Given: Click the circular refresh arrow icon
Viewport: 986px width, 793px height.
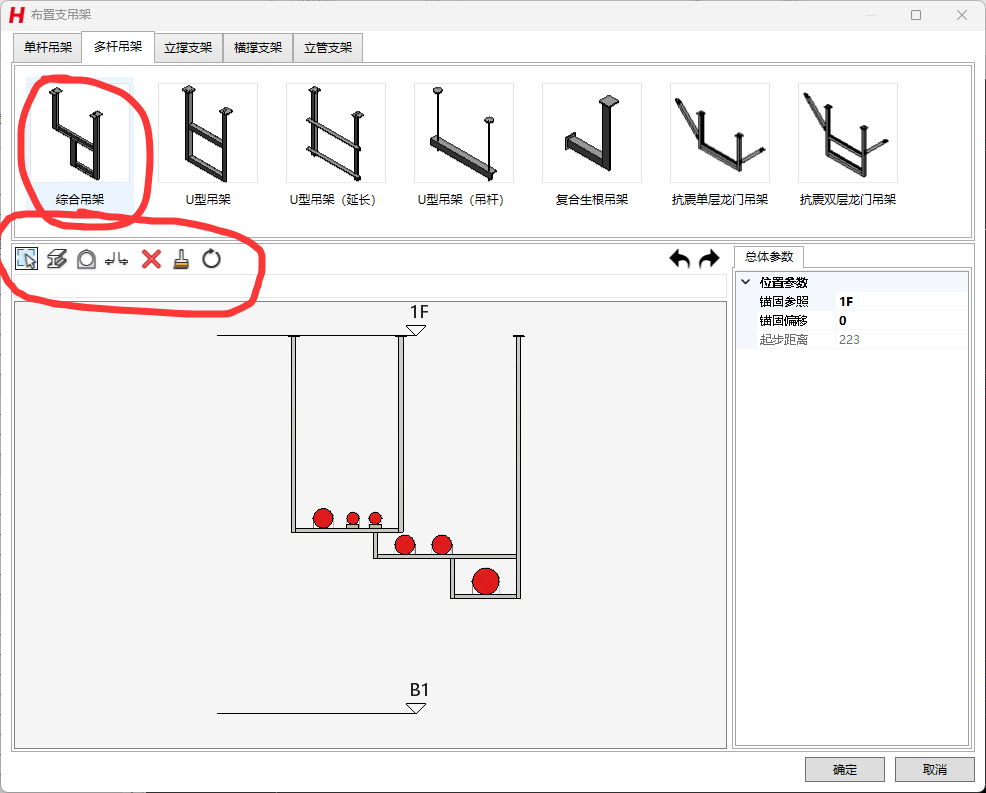Looking at the screenshot, I should coord(211,258).
